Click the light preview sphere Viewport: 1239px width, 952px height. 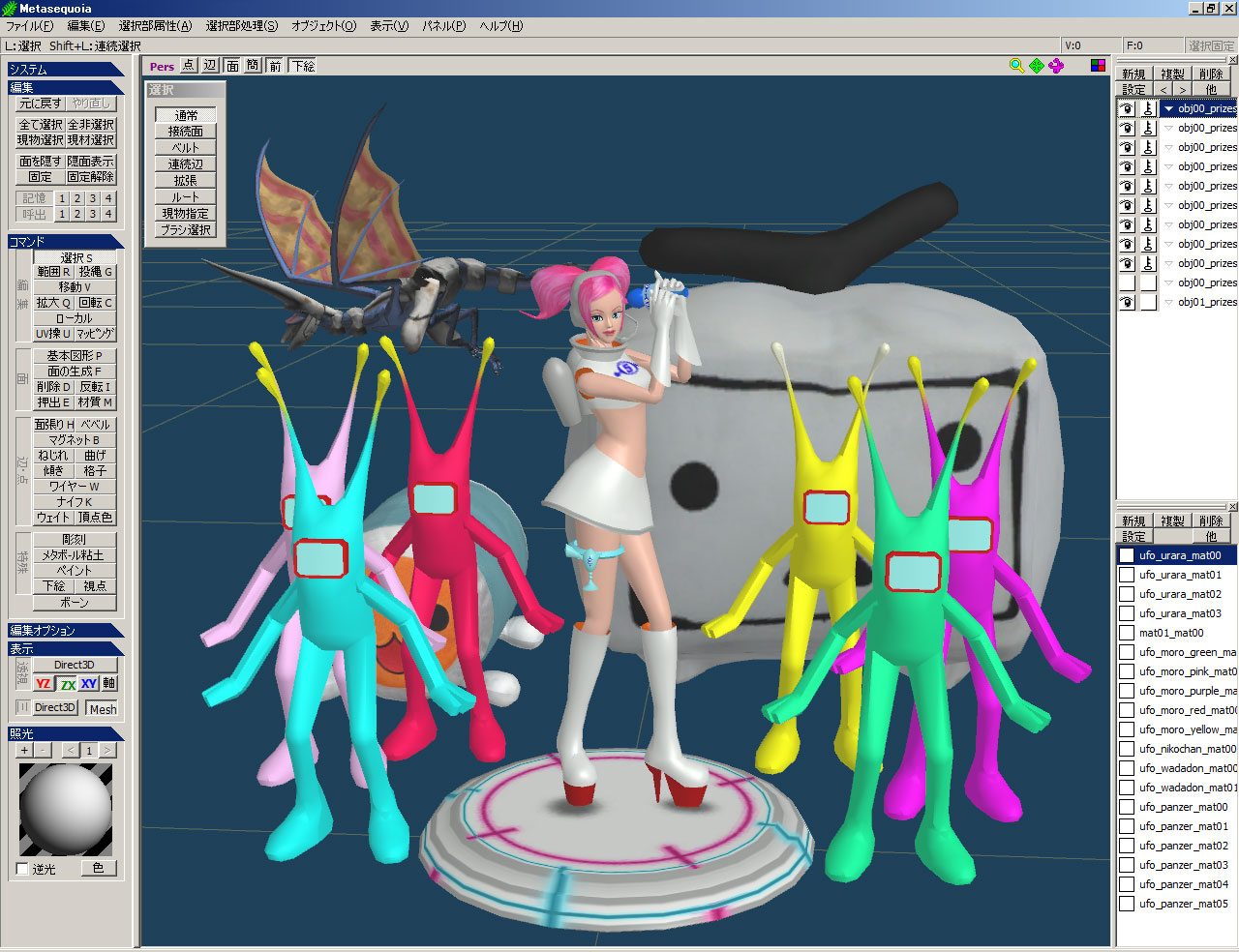pos(66,810)
